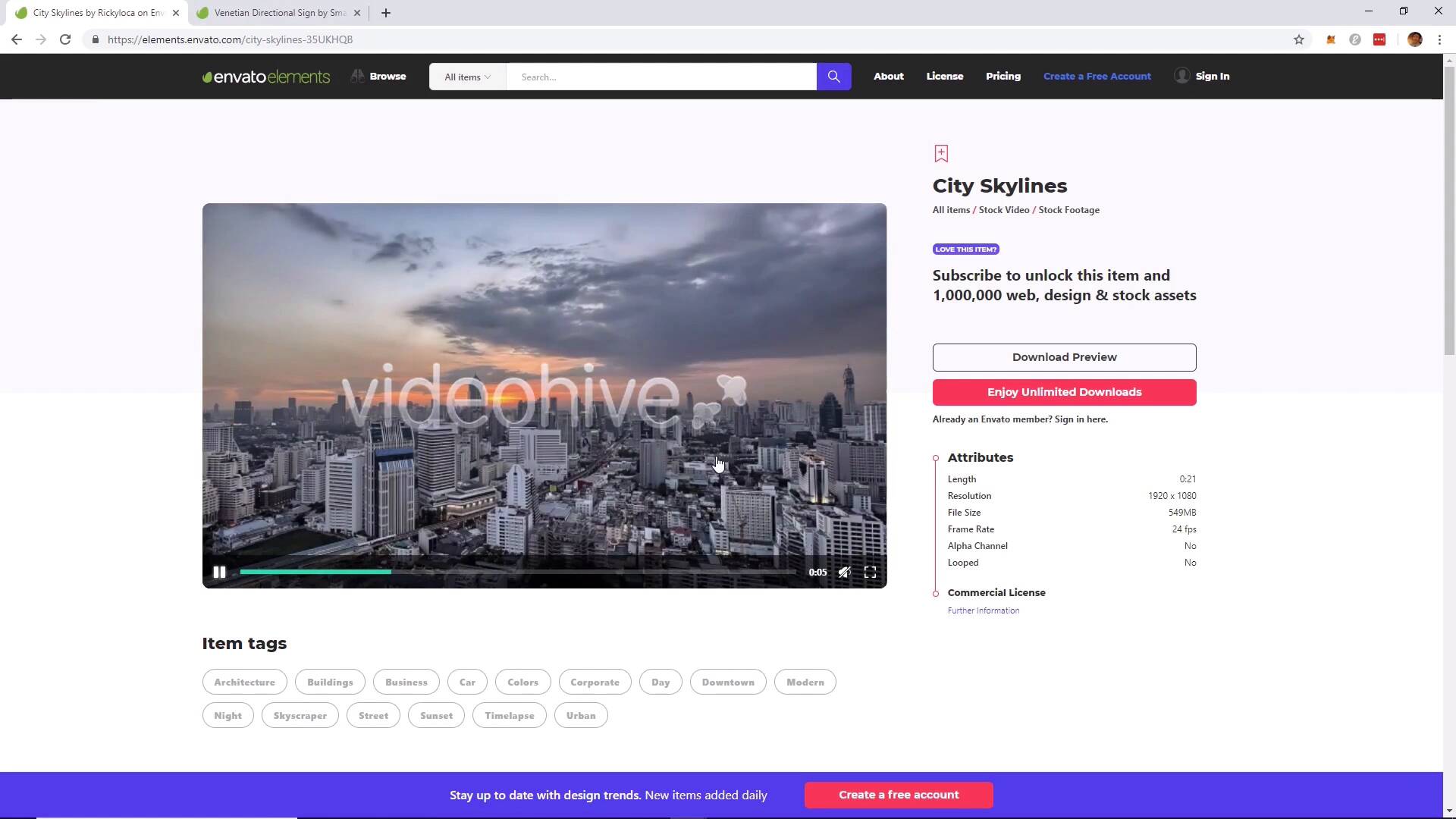Select the Buildings tag

[x=330, y=682]
